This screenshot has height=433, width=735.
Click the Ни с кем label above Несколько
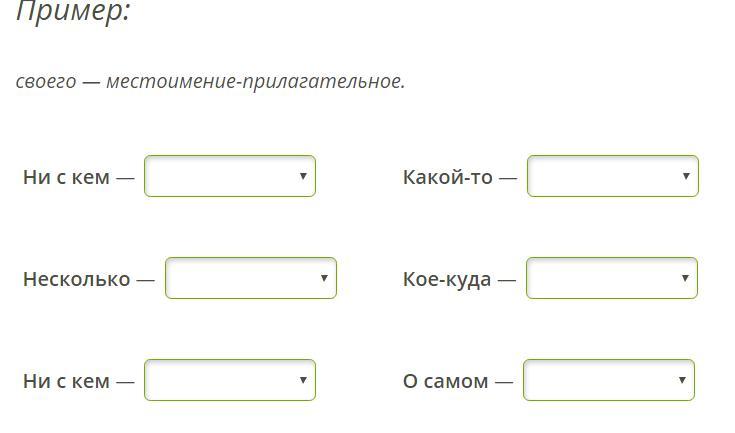click(66, 177)
